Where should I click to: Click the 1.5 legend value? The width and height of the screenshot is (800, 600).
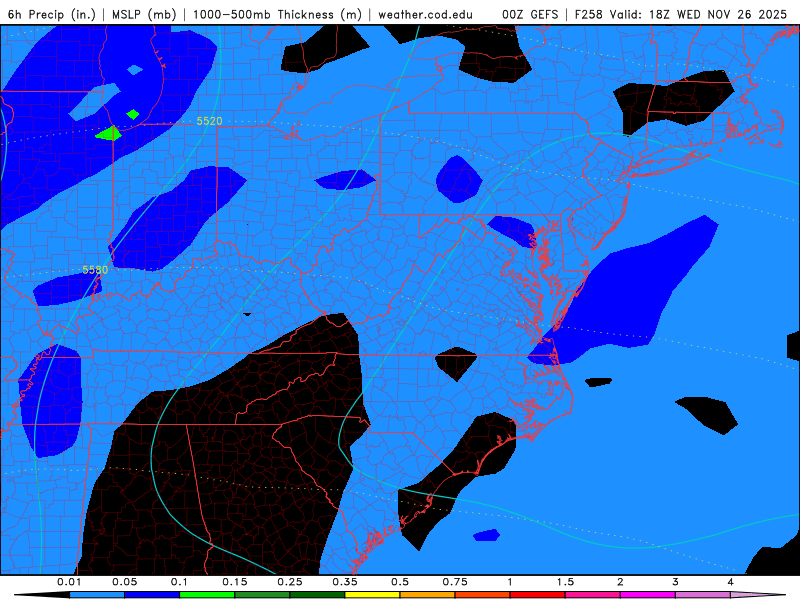tap(565, 582)
